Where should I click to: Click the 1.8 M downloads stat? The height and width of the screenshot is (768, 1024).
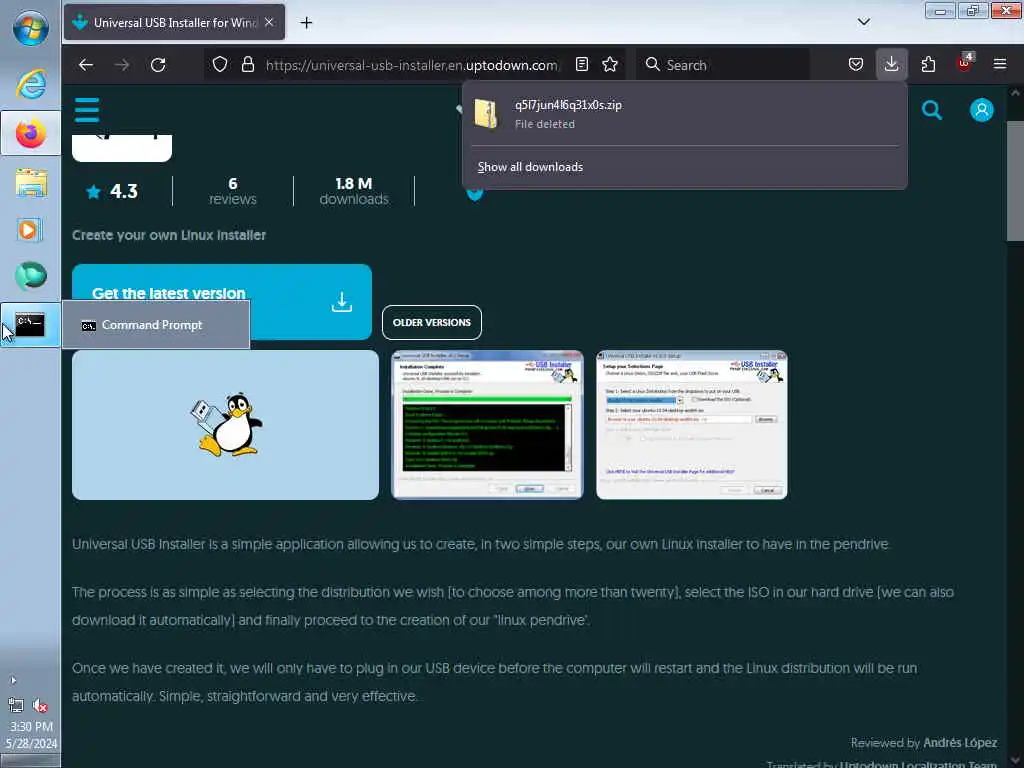[x=354, y=191]
